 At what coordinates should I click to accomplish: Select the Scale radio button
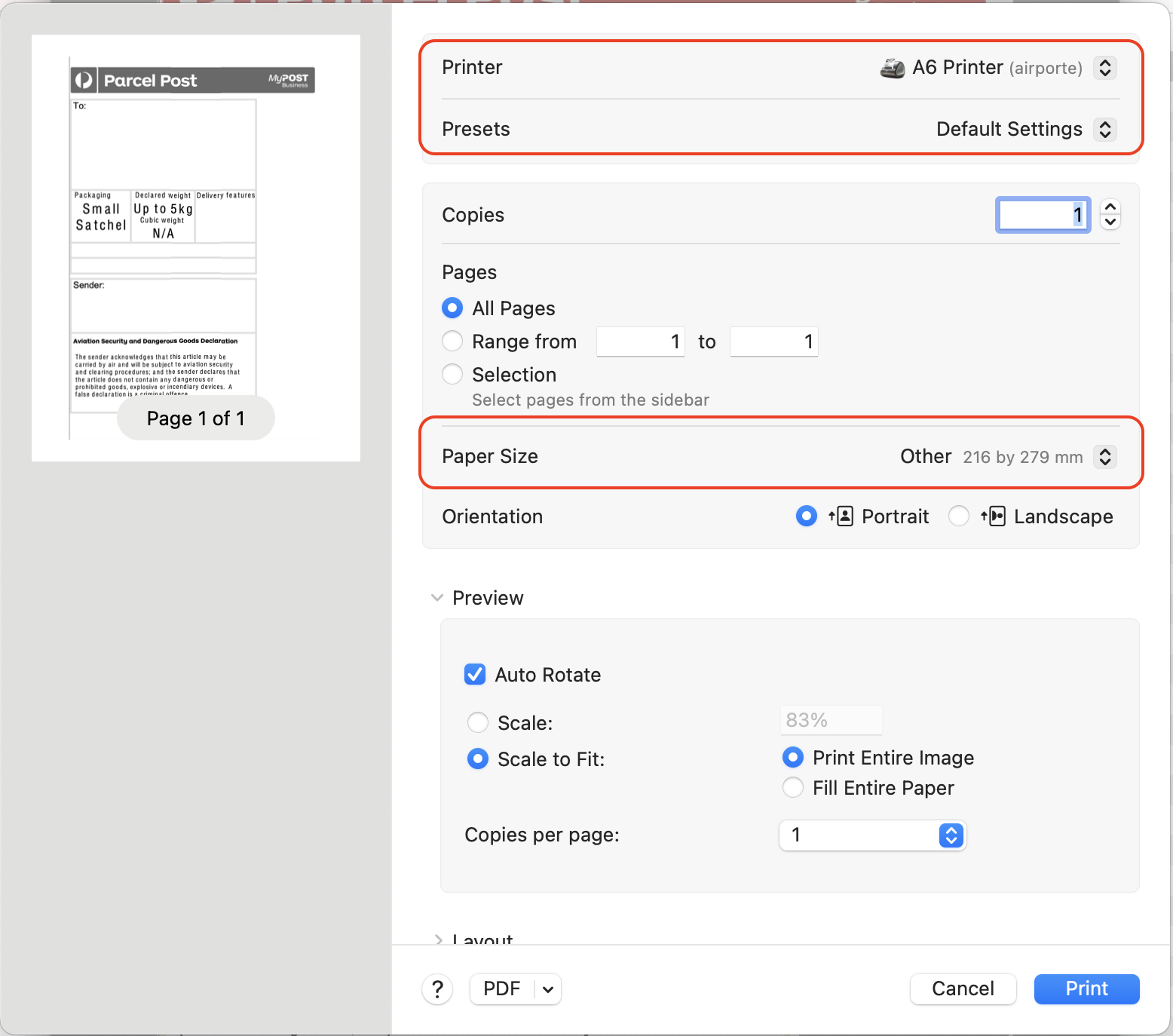tap(478, 722)
